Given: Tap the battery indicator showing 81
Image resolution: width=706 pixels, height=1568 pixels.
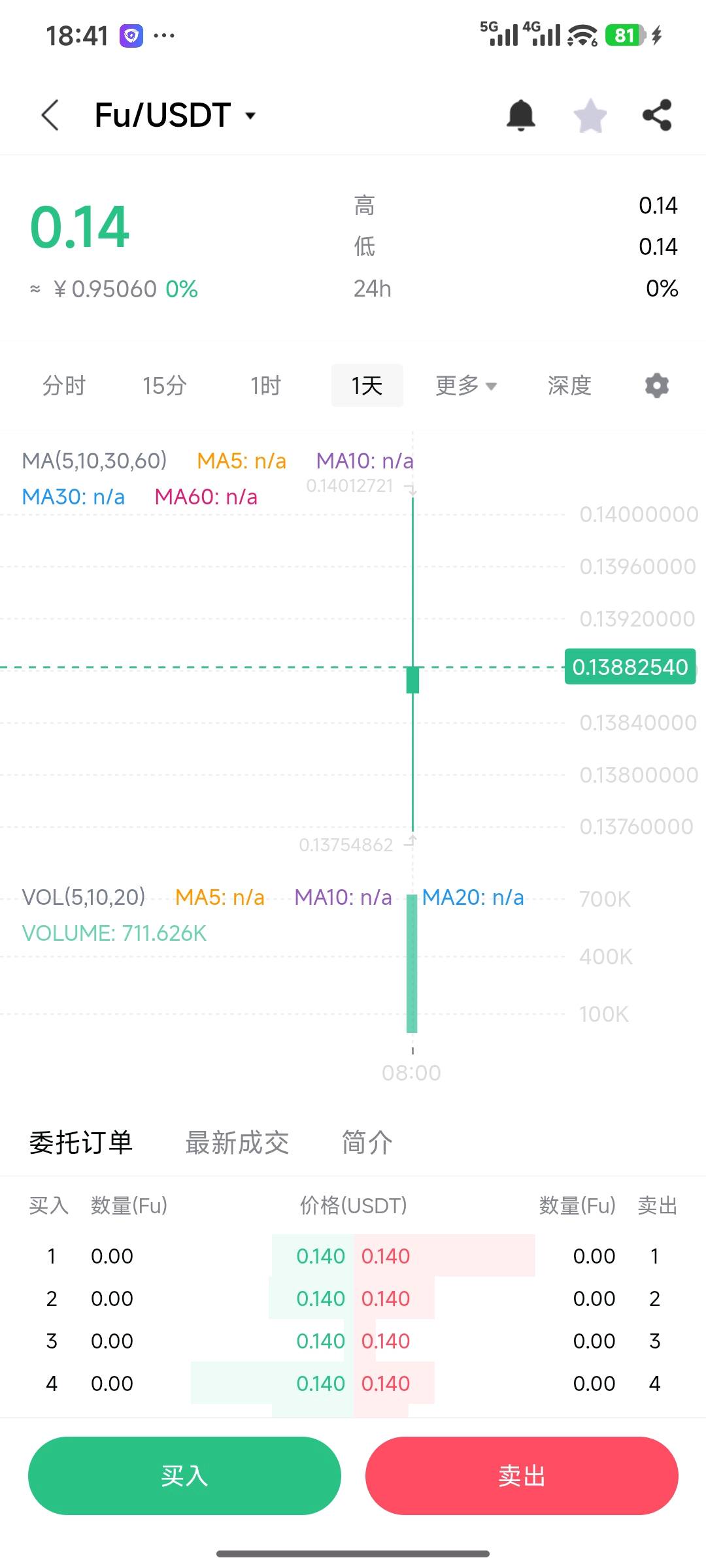Looking at the screenshot, I should pyautogui.click(x=626, y=35).
